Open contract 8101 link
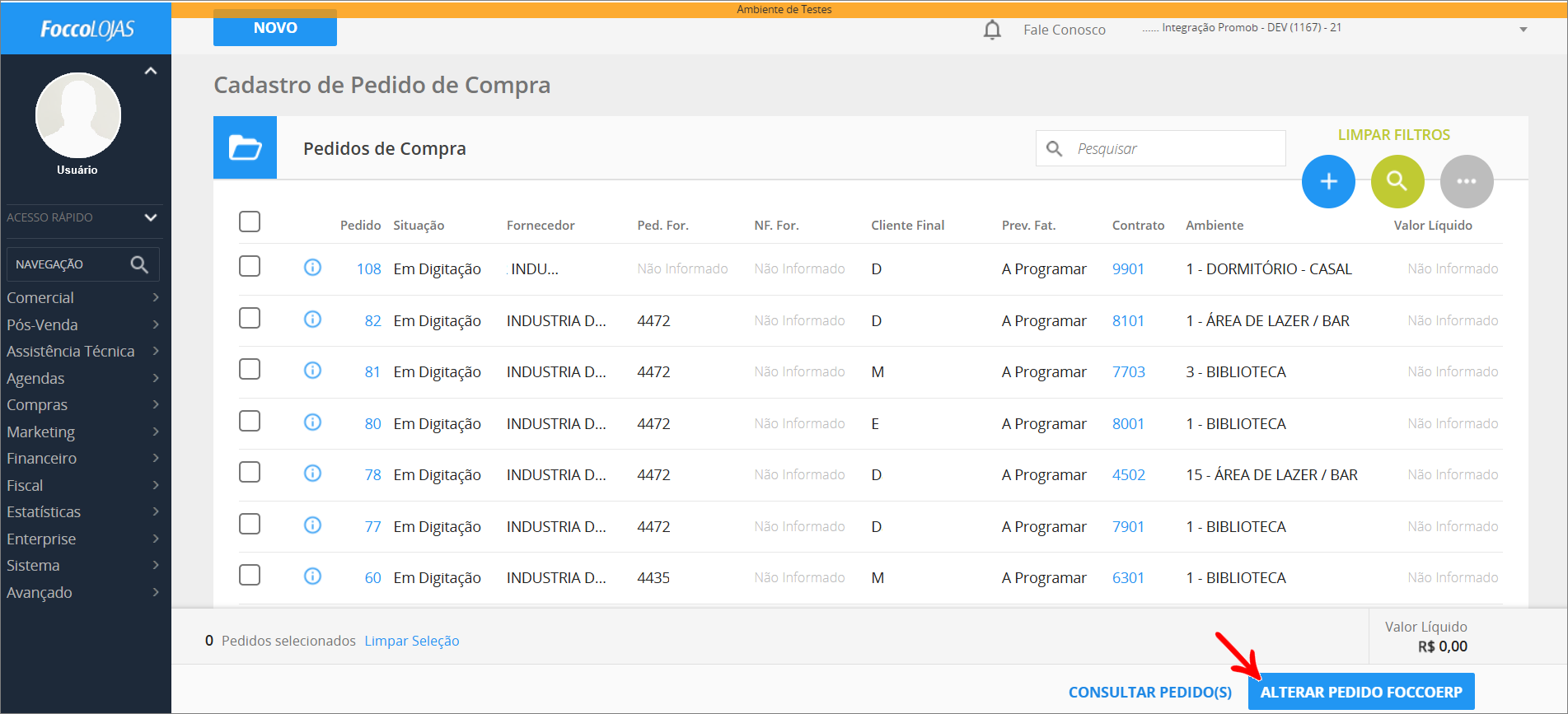The width and height of the screenshot is (1568, 714). 1128,320
